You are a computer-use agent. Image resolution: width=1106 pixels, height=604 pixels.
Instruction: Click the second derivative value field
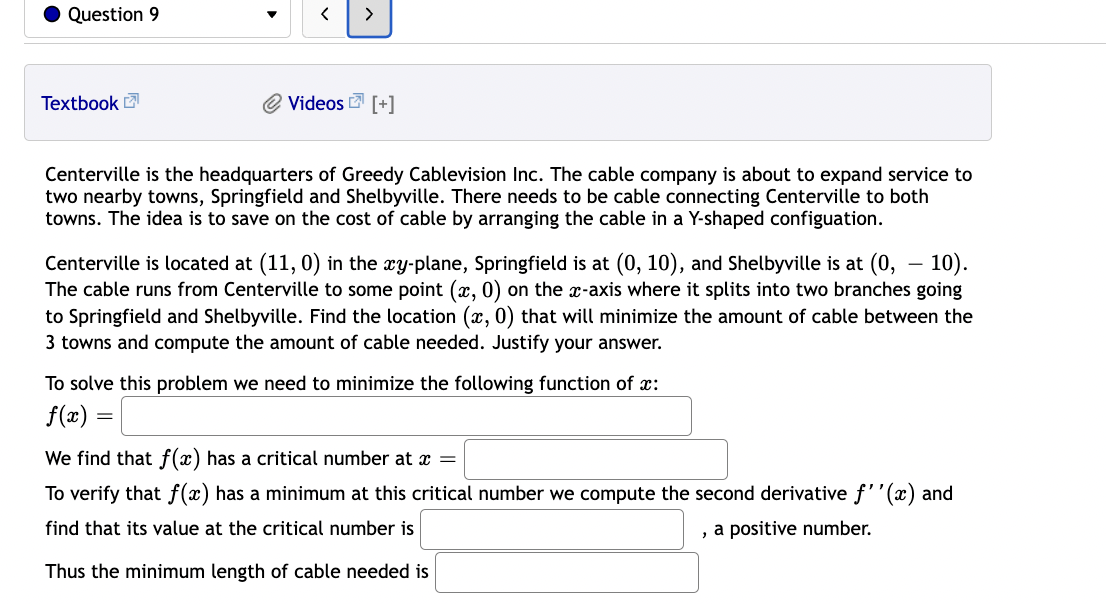551,529
